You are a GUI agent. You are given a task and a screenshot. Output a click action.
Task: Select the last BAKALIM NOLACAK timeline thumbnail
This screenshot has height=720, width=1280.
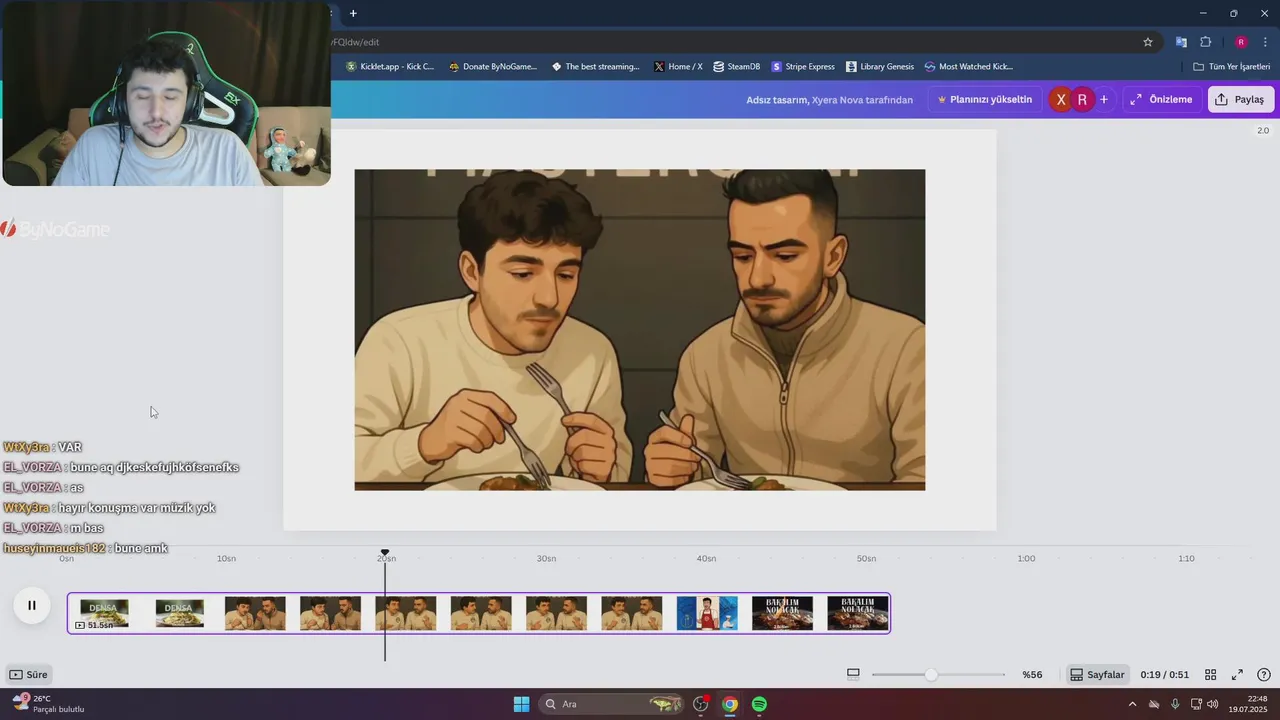(858, 613)
